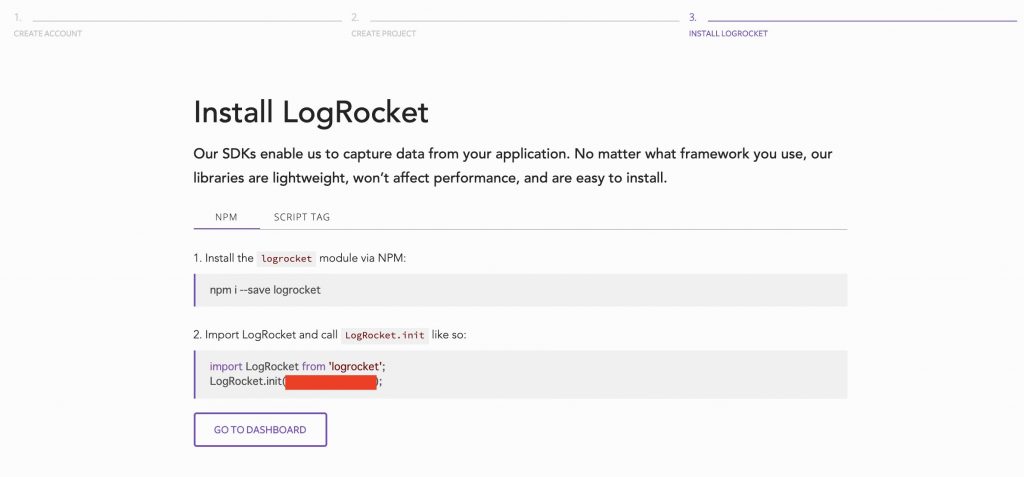Click the npm i --save logrocket code block
Screen dimensions: 1024x477
click(x=520, y=290)
